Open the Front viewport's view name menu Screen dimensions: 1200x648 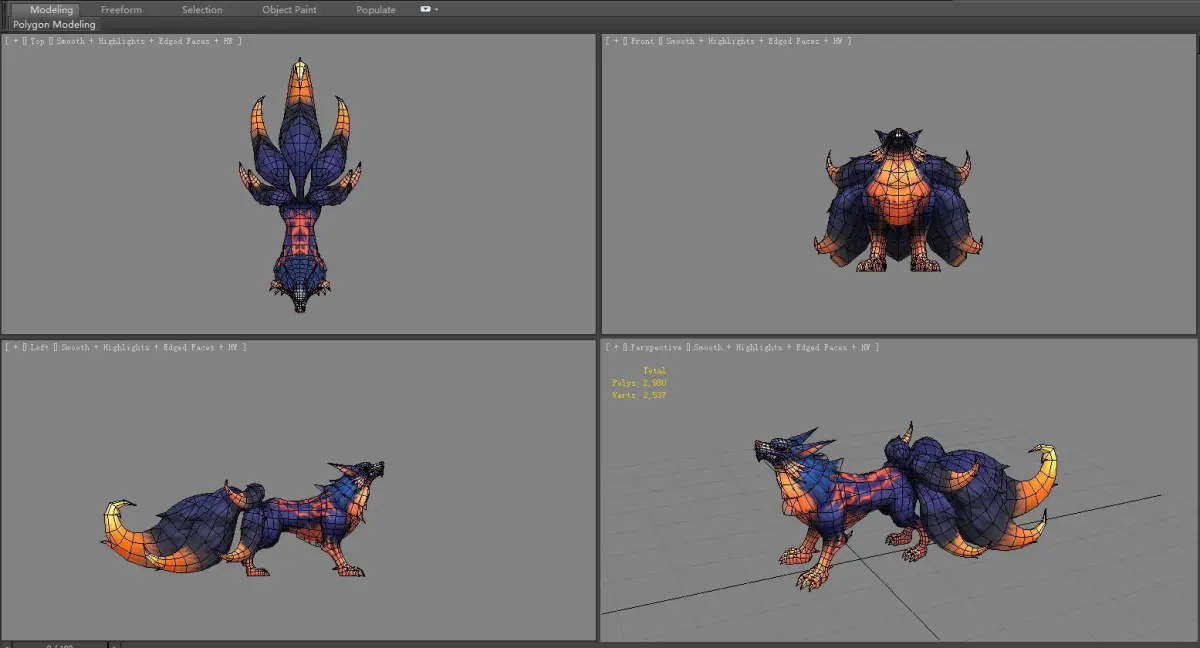click(642, 41)
